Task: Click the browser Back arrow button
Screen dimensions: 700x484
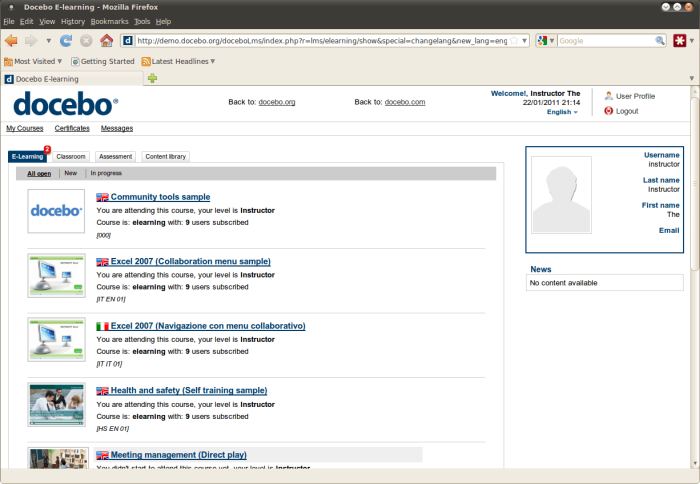Action: click(x=11, y=41)
